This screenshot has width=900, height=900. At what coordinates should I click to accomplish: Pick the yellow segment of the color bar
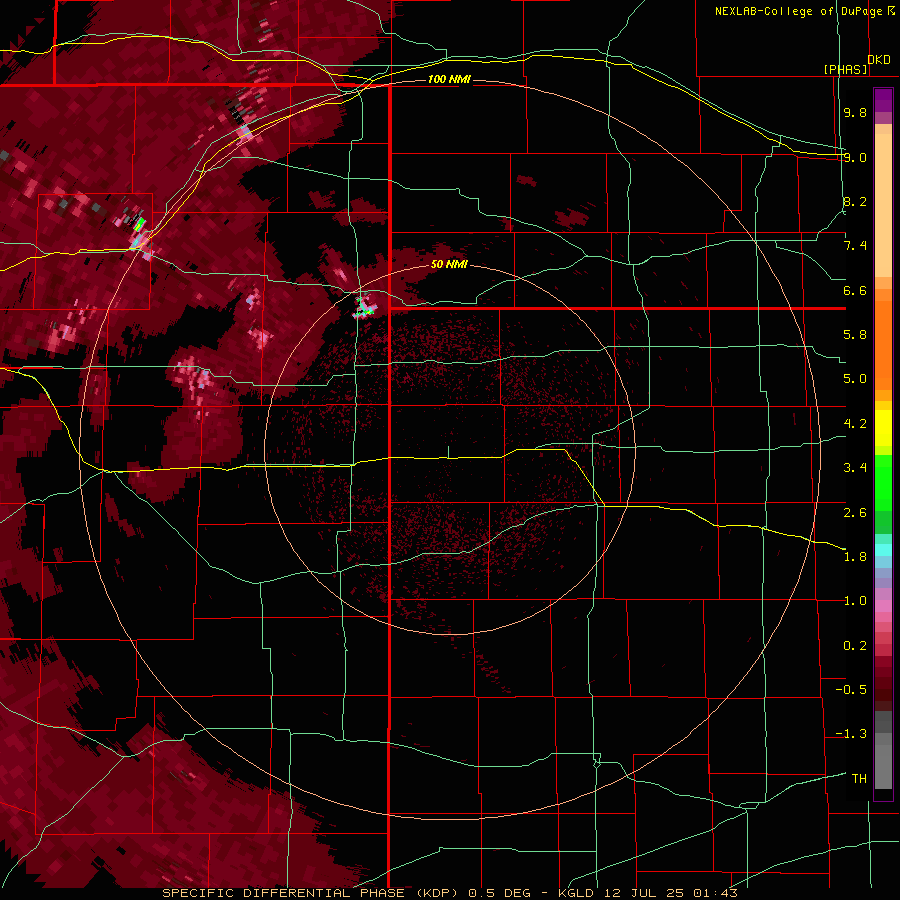(x=883, y=428)
